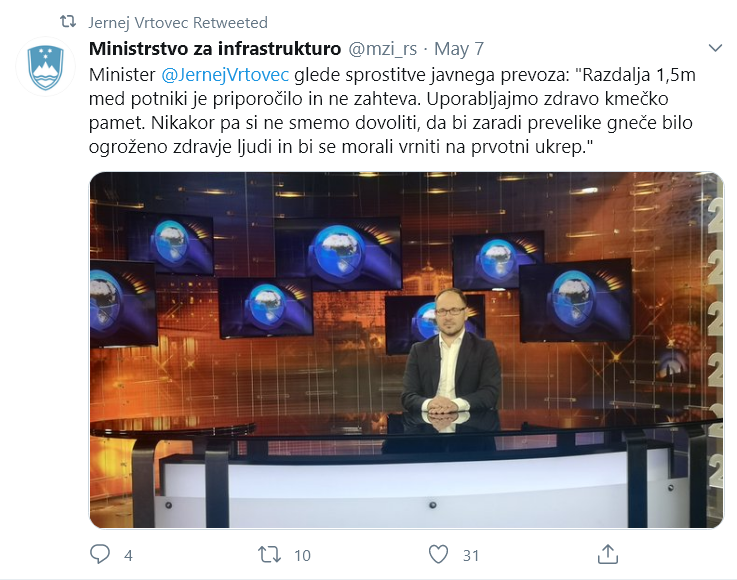Open the tweet text about Razdalja 1,5m

[x=392, y=111]
